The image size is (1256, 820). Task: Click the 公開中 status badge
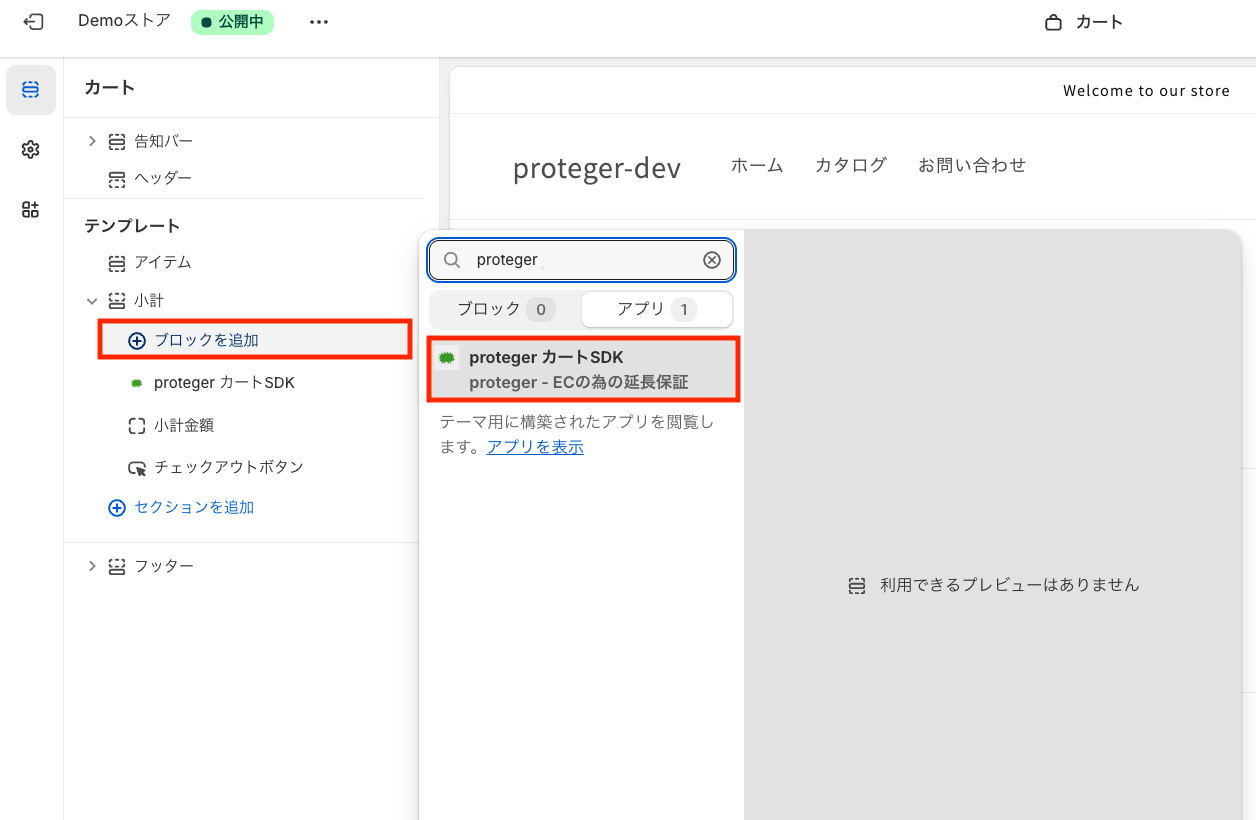pos(232,22)
